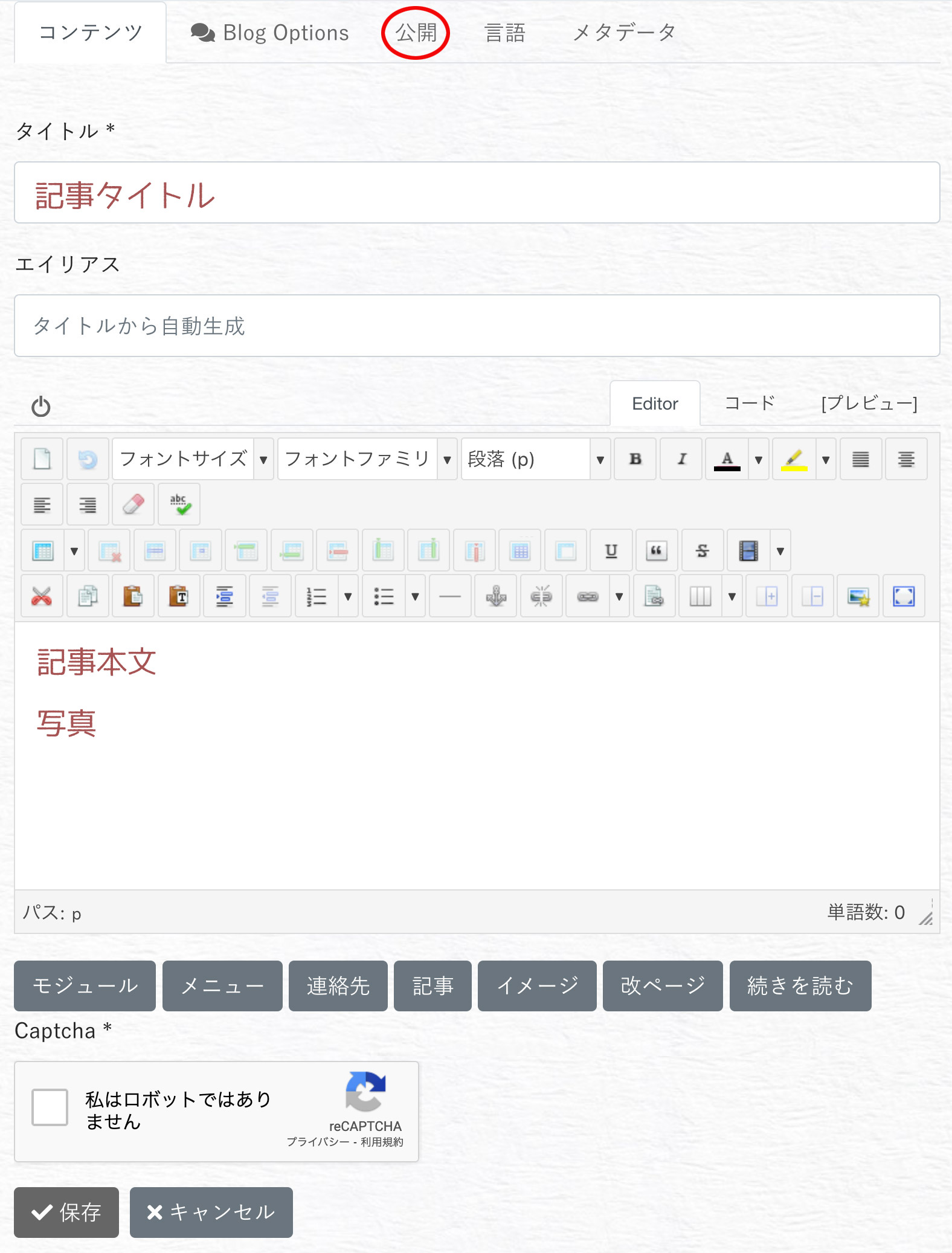Insert a blockquote with the quote icon
952x1253 pixels.
[656, 550]
